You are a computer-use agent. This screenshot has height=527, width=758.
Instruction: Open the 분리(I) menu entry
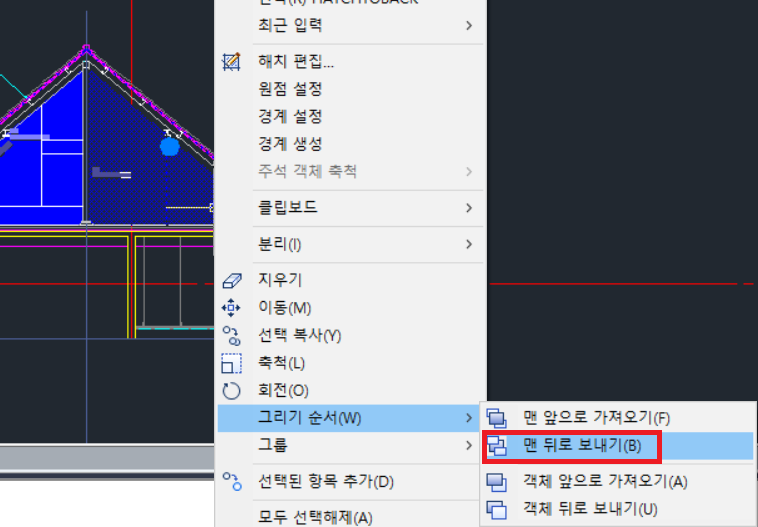350,244
